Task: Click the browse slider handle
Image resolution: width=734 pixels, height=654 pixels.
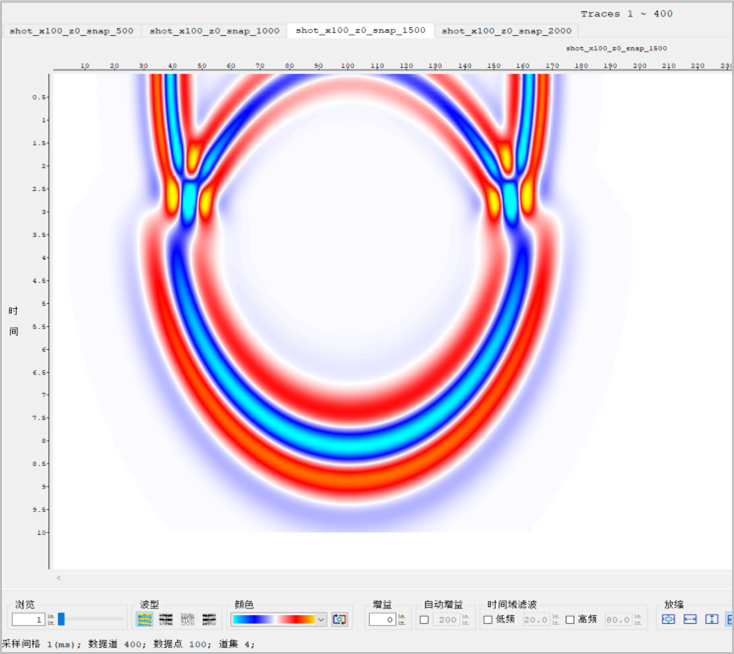Action: tap(61, 620)
